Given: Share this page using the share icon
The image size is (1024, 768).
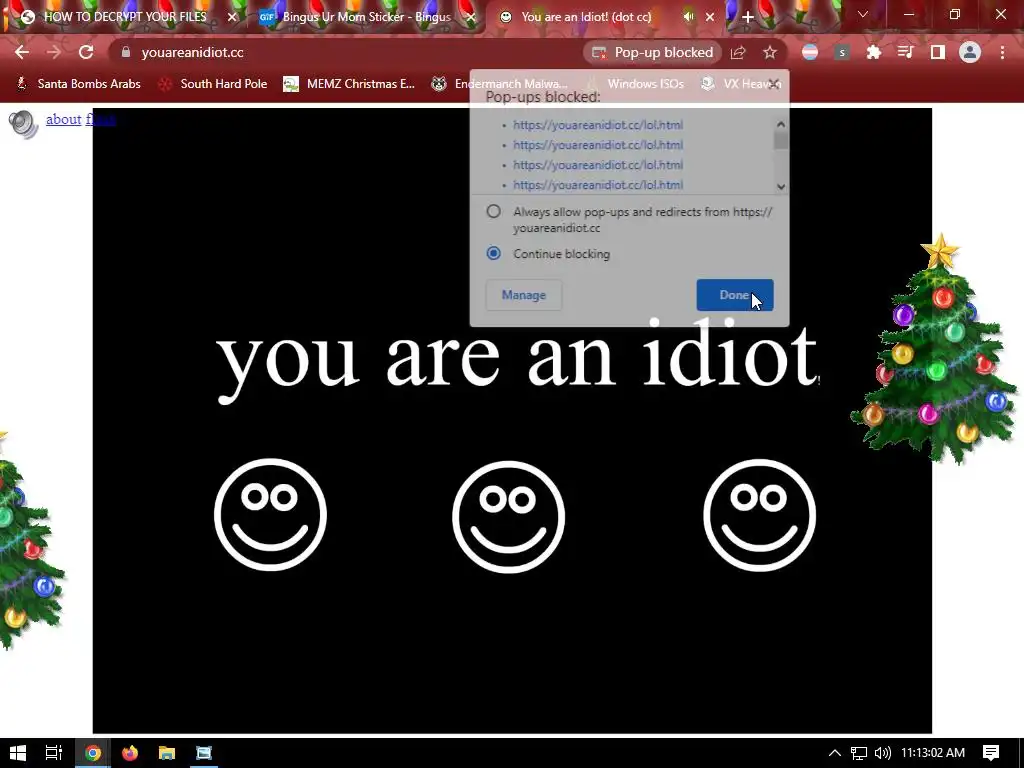Looking at the screenshot, I should (738, 52).
